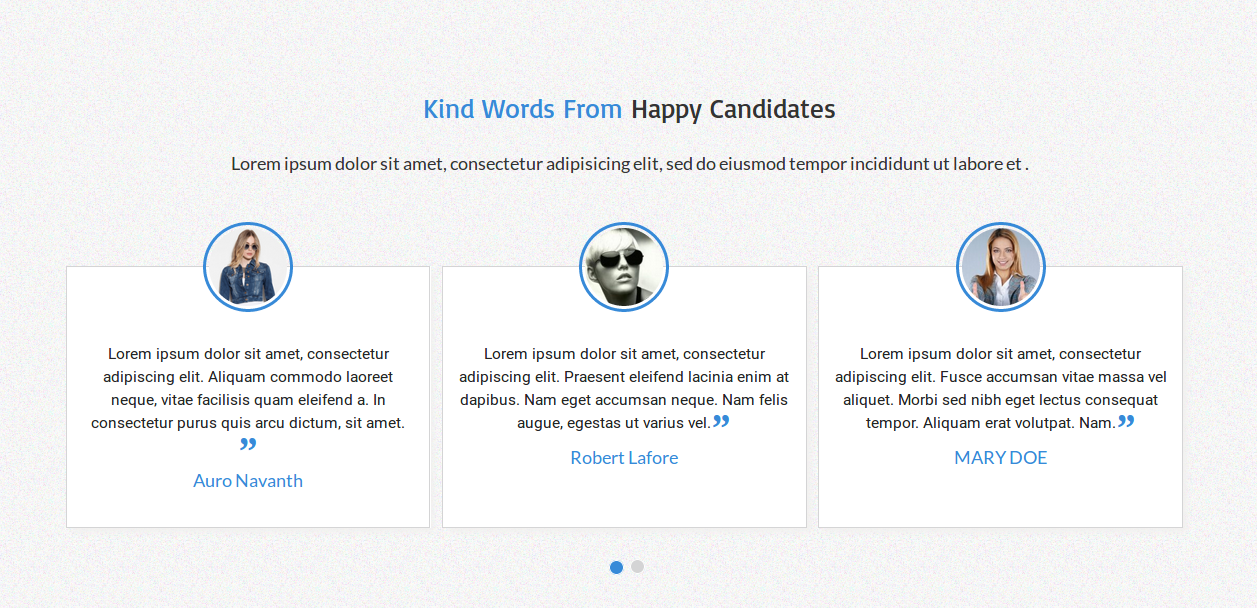Click Robert Lafore's black-and-white avatar photo
Screen dimensions: 1257x608
(x=624, y=267)
